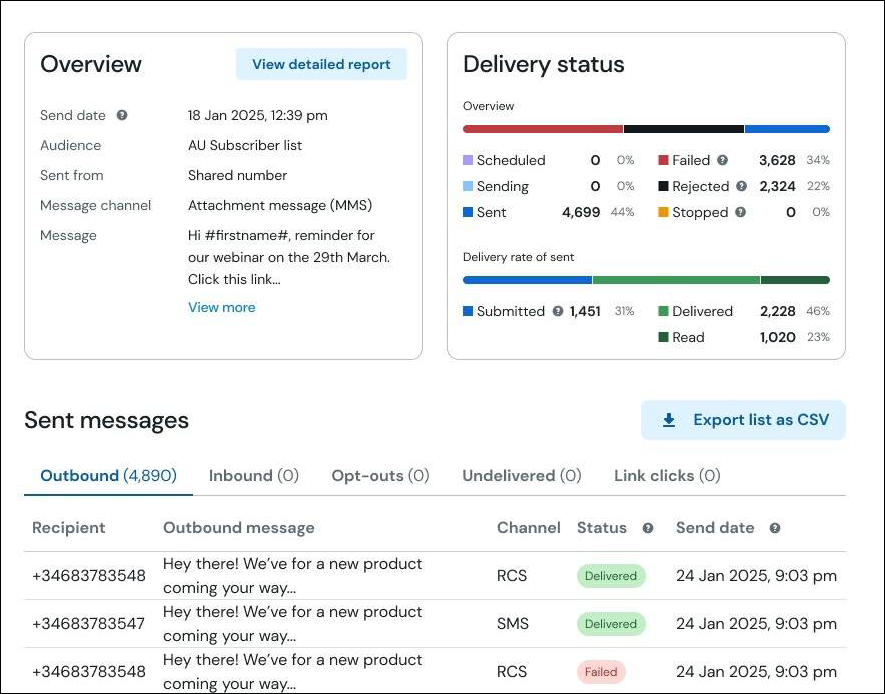
Task: Click the help icon next to Send date in Overview
Action: pyautogui.click(x=122, y=115)
